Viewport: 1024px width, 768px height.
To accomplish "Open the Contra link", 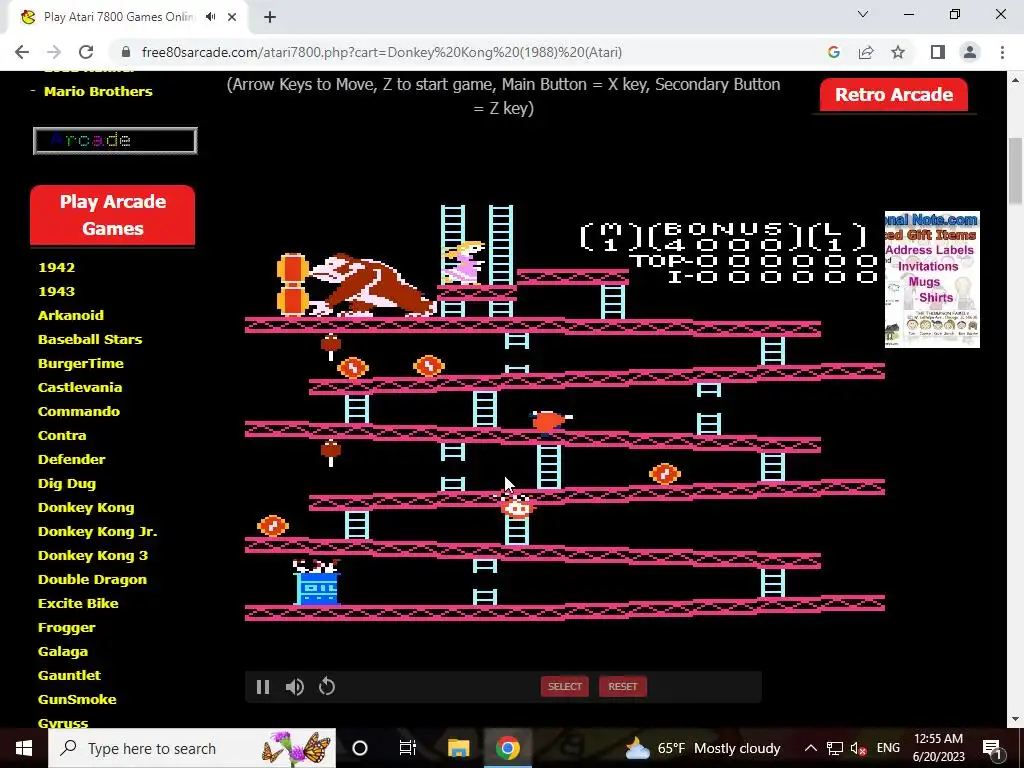I will coord(62,436).
